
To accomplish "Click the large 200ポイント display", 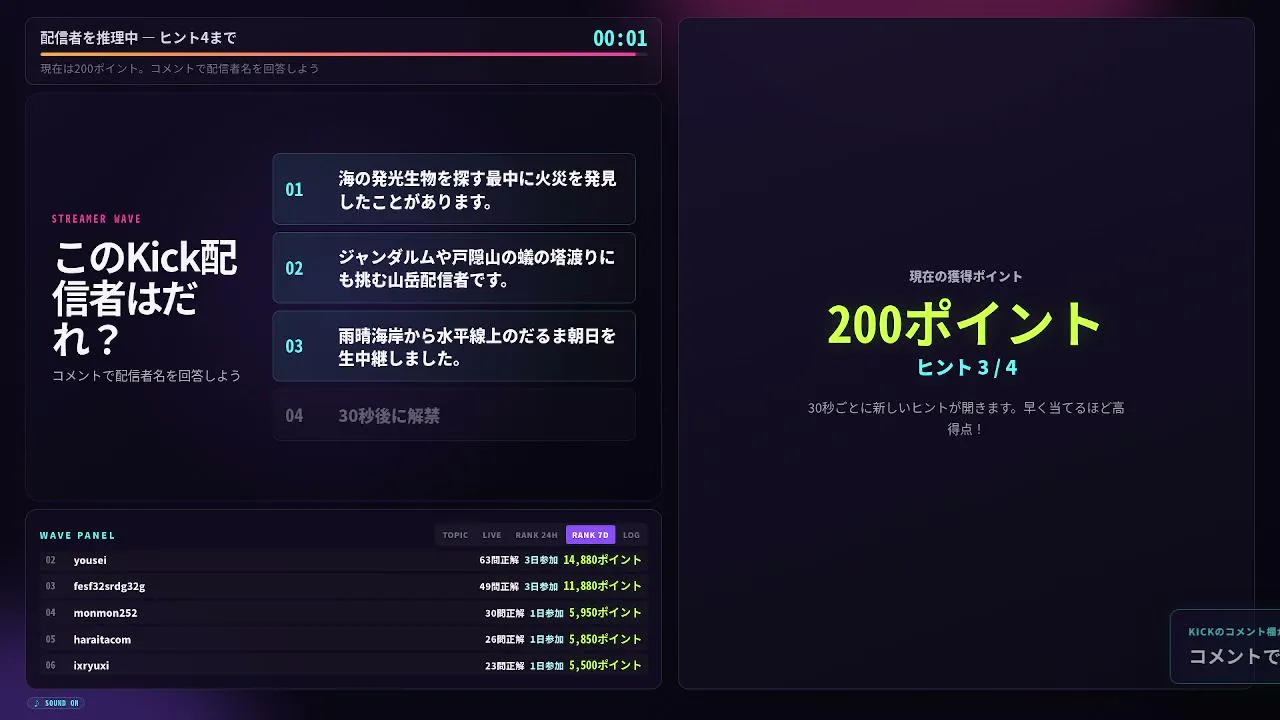I will 965,323.
